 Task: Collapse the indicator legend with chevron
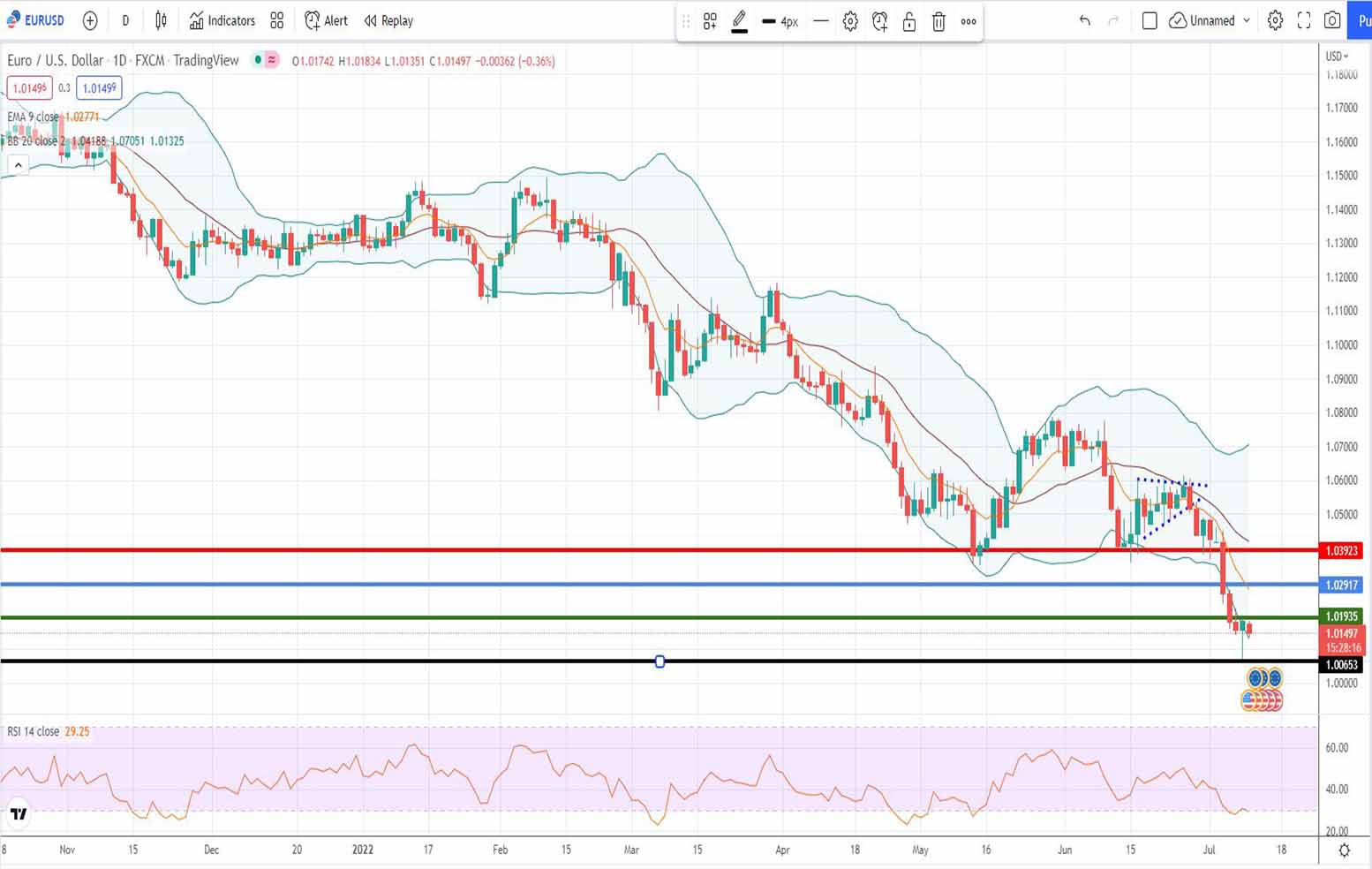tap(18, 165)
